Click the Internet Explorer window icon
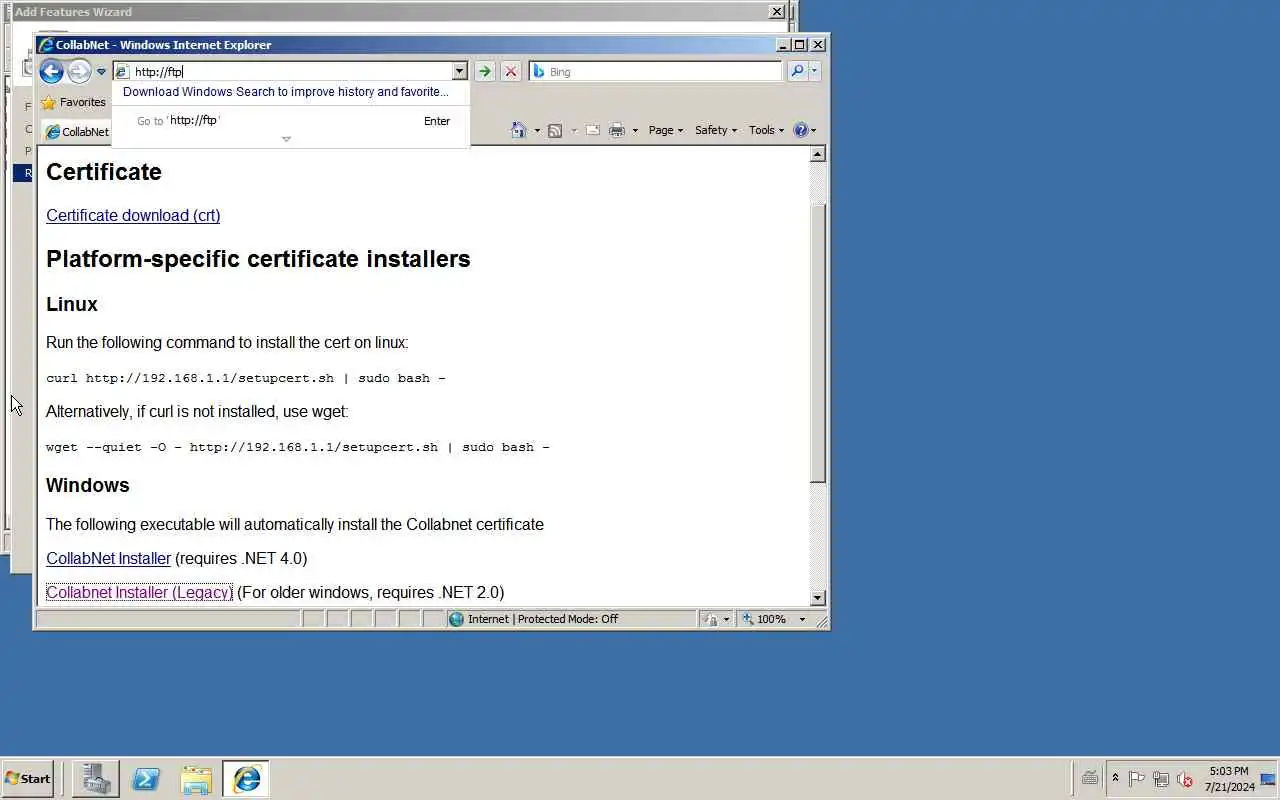Viewport: 1280px width, 800px height. coord(46,44)
